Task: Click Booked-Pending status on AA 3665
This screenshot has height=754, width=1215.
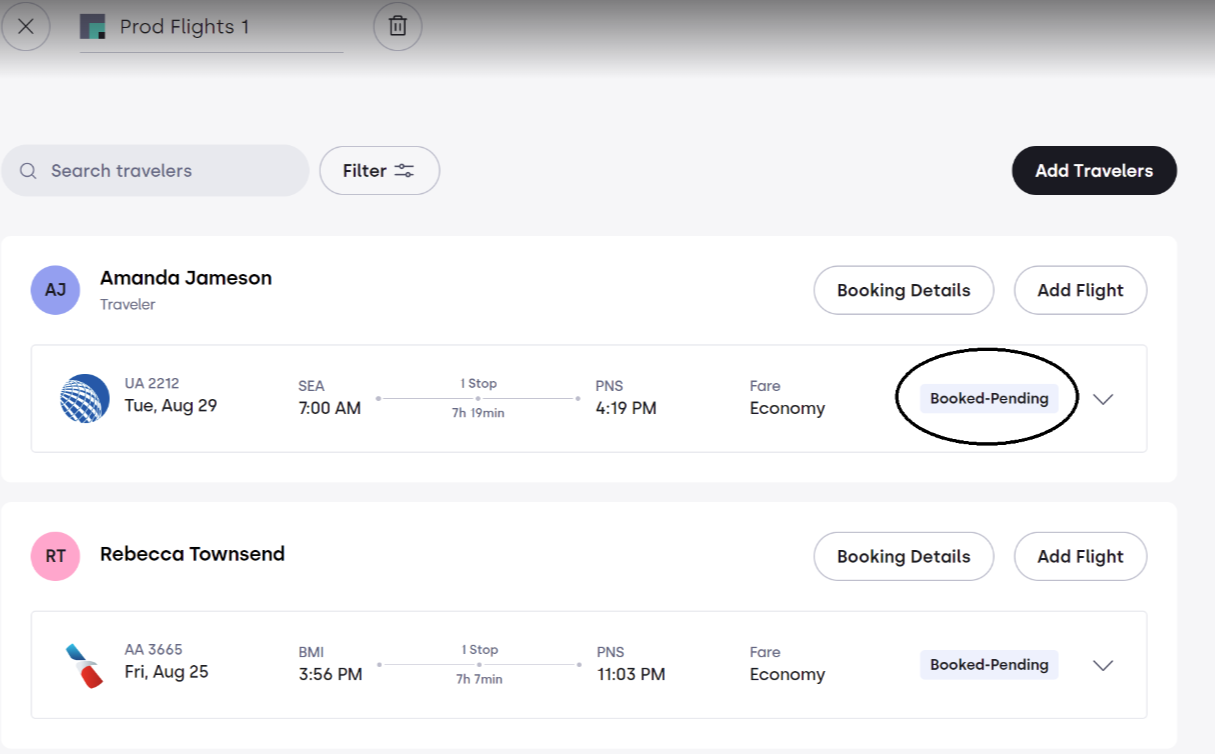Action: pyautogui.click(x=989, y=665)
